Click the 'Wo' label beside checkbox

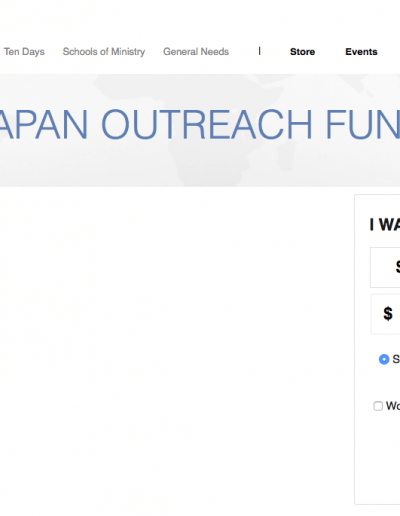coord(393,406)
